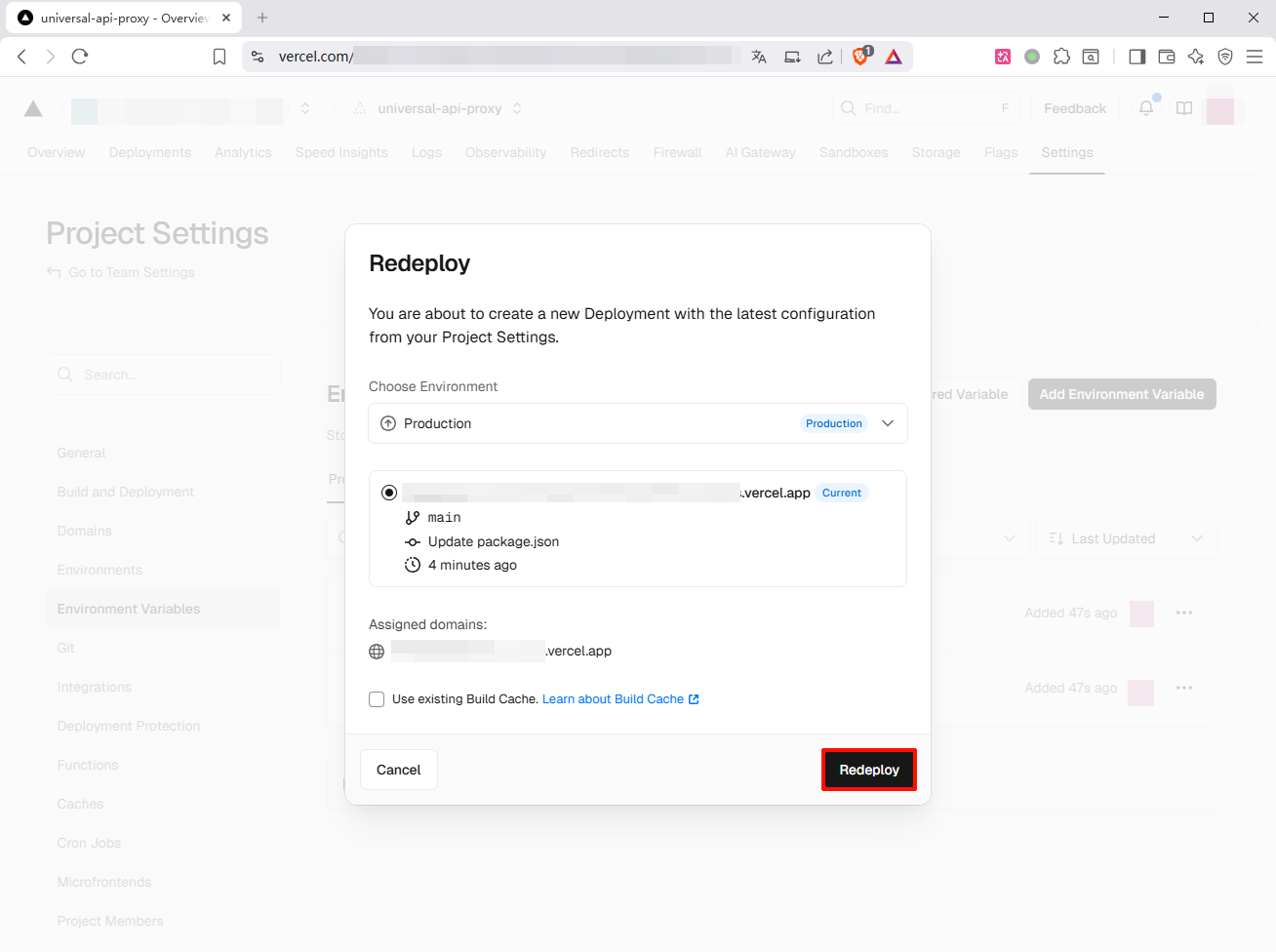Reload the current page
This screenshot has width=1276, height=952.
[80, 57]
